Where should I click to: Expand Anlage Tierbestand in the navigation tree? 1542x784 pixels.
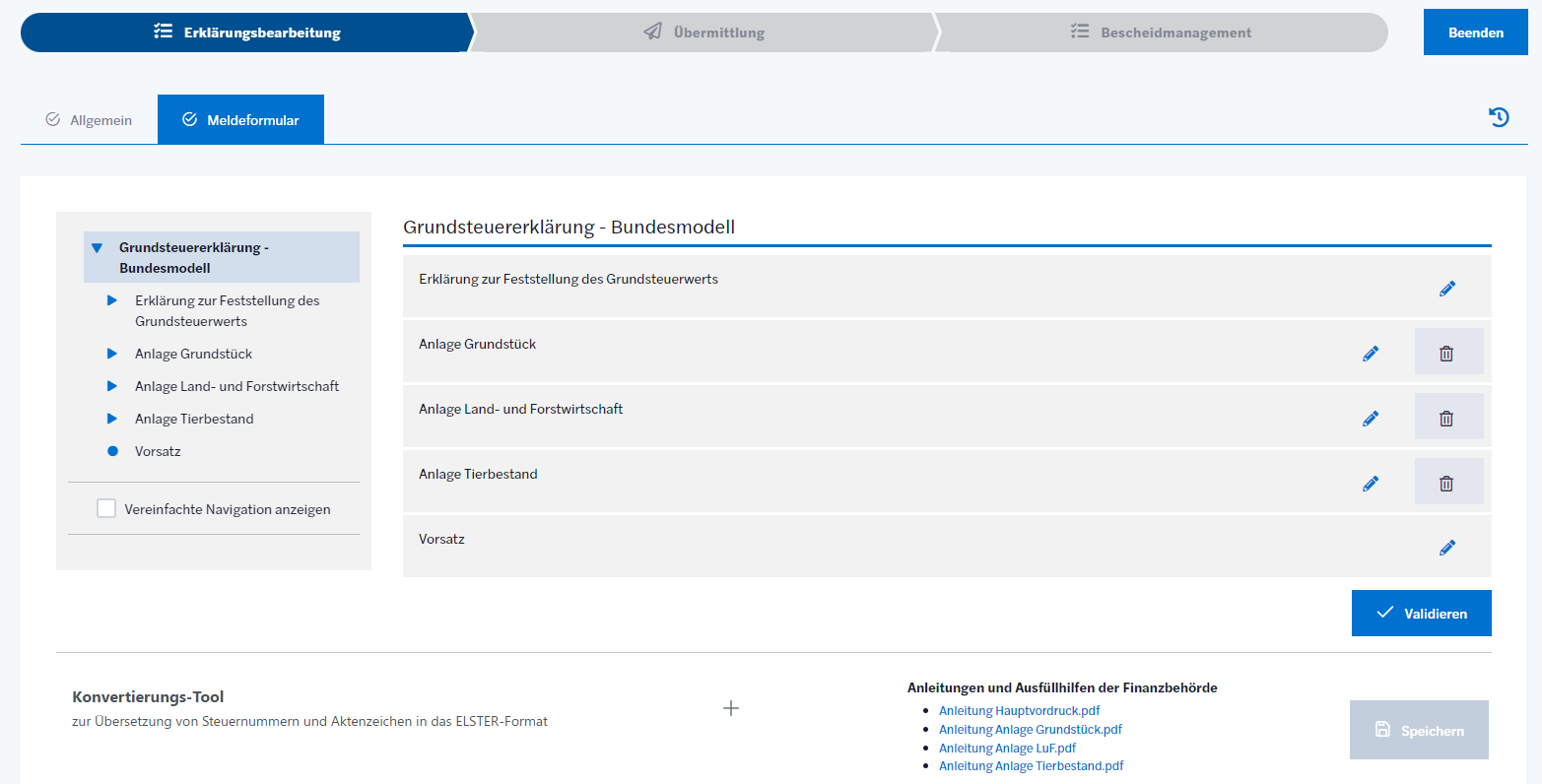coord(112,419)
